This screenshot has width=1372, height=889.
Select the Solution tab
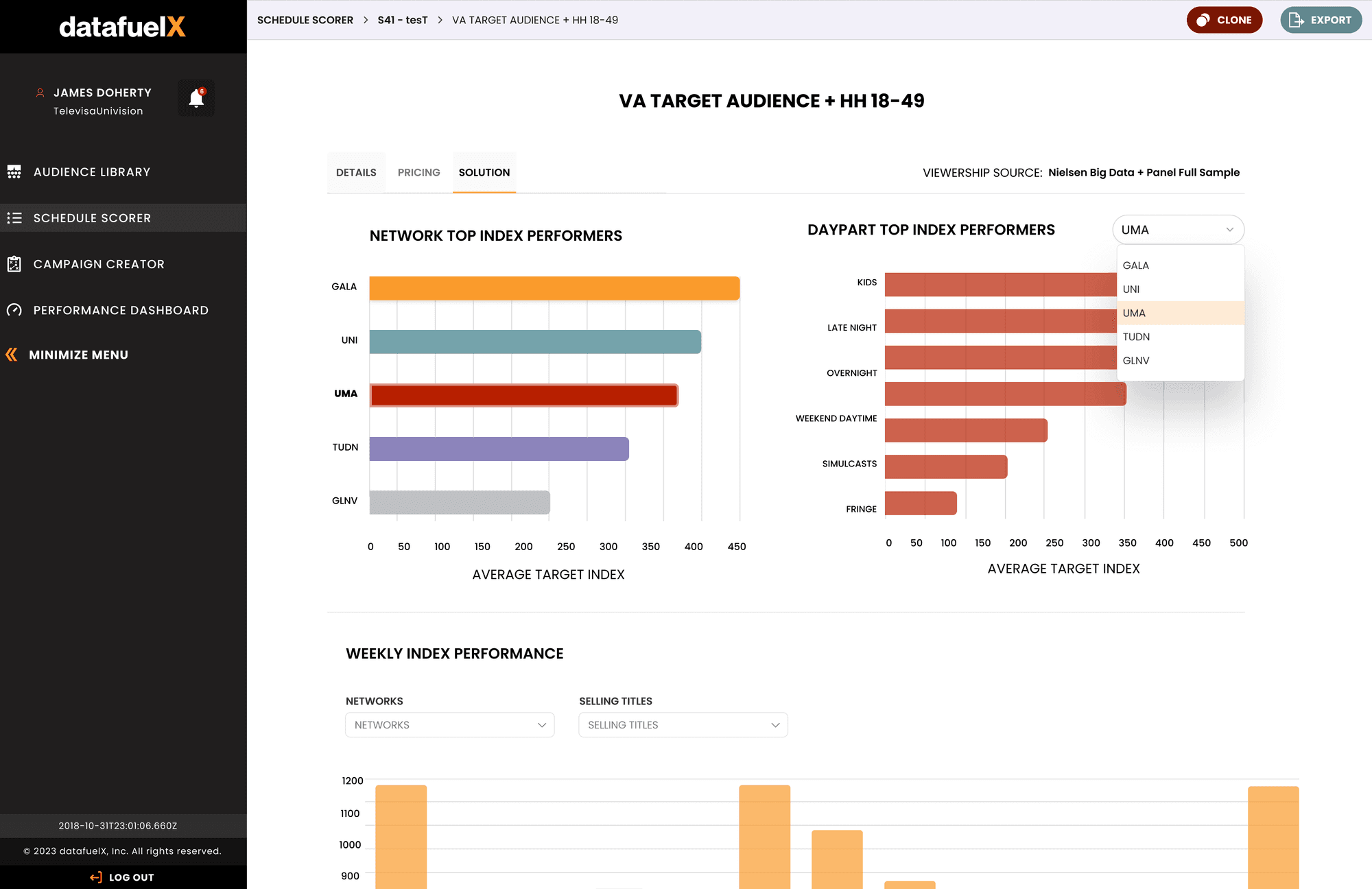pyautogui.click(x=484, y=173)
